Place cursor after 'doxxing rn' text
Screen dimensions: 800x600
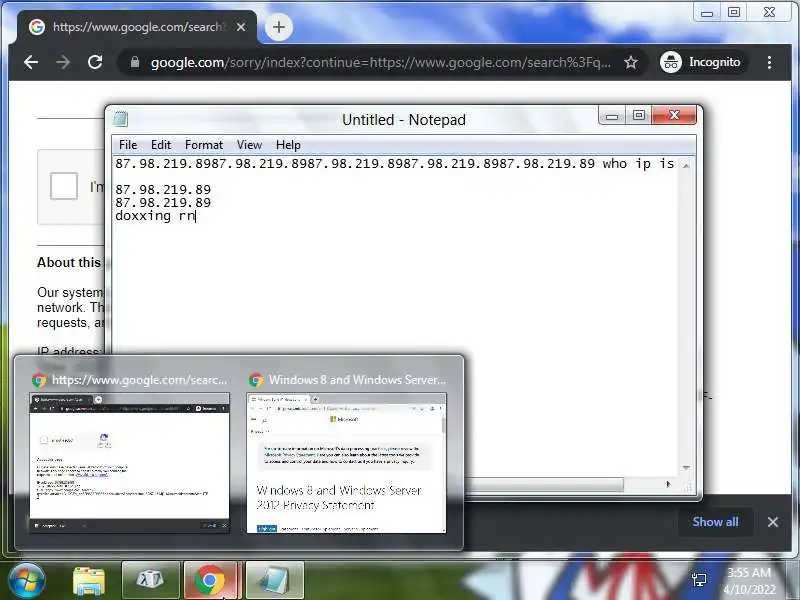(x=196, y=216)
